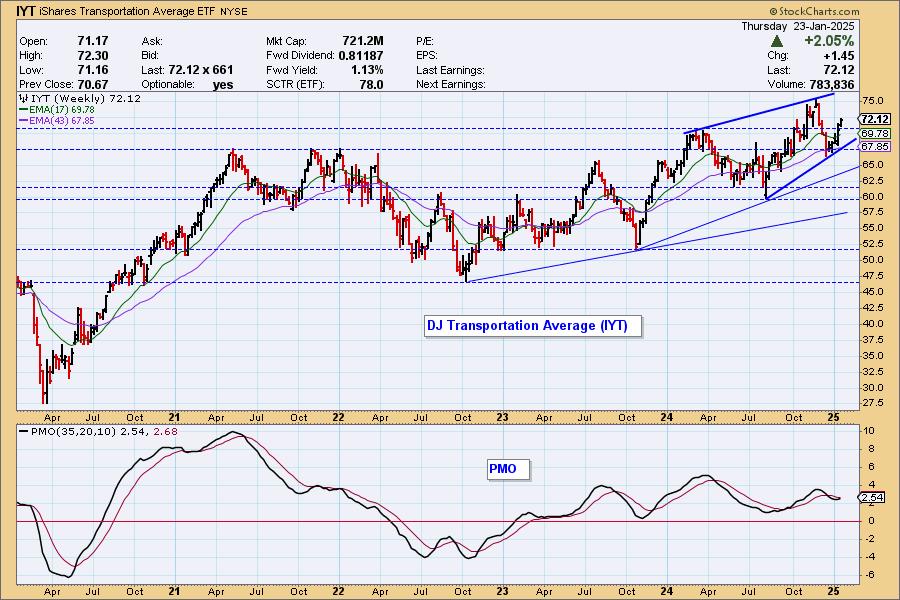
Task: Click the Optionable value yes
Action: click(223, 85)
